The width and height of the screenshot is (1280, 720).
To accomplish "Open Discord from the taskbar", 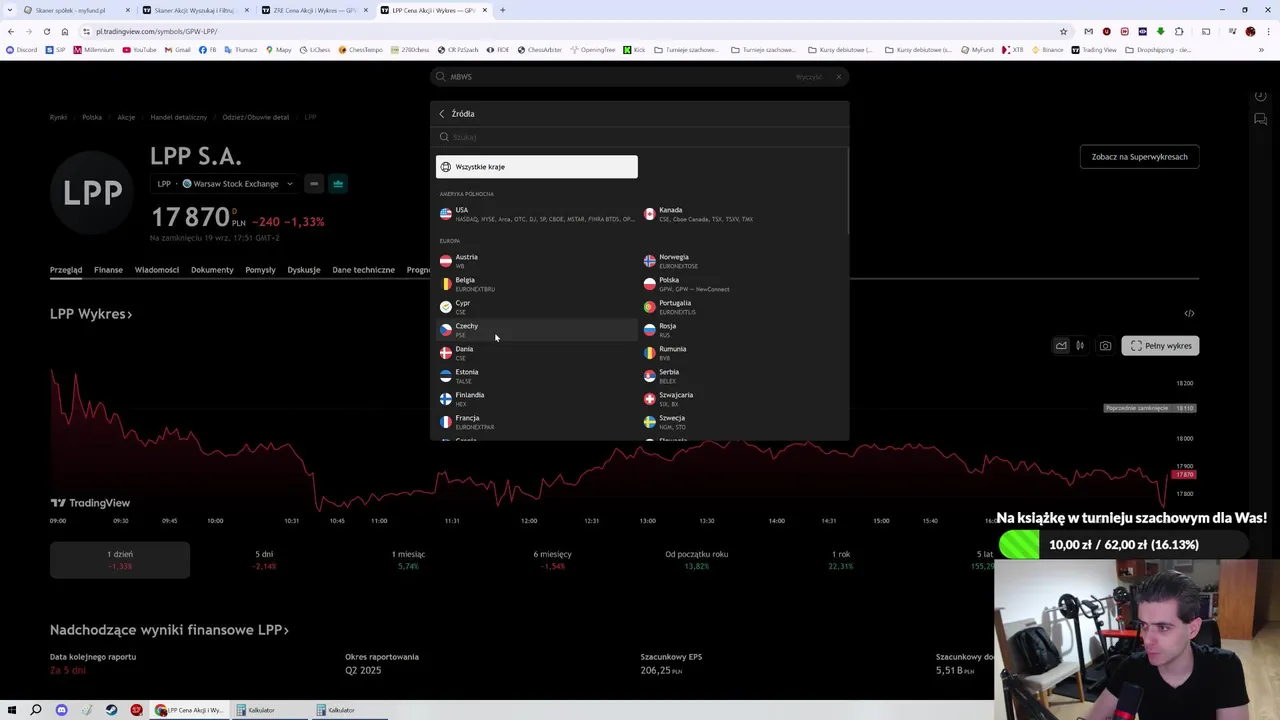I will click(x=61, y=710).
